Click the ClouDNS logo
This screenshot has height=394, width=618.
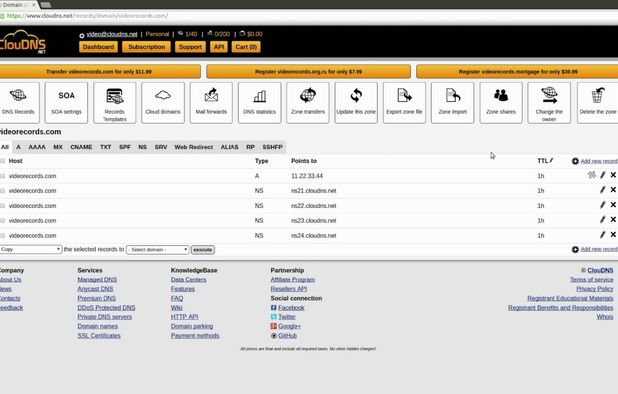pos(23,42)
